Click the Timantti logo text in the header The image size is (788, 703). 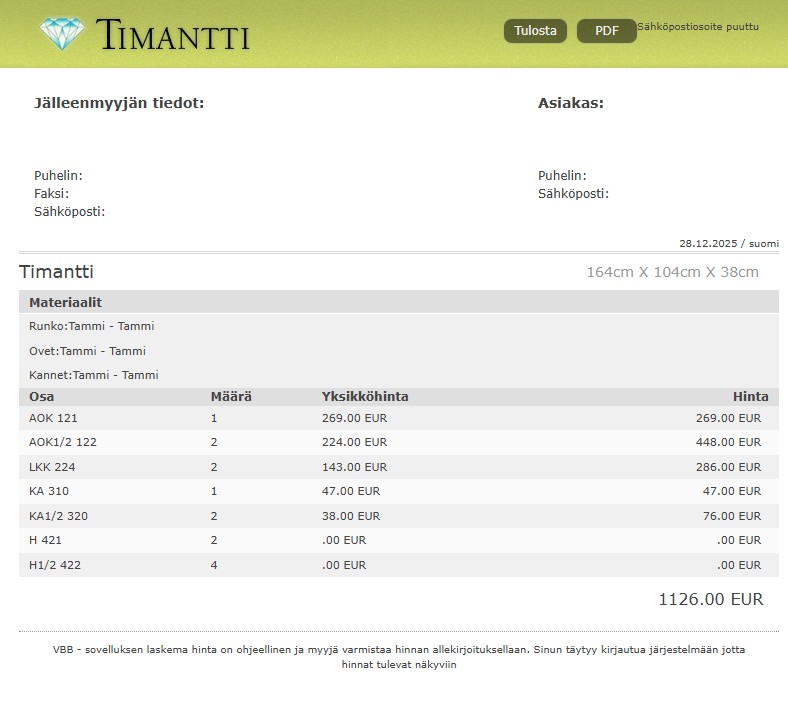pyautogui.click(x=173, y=35)
